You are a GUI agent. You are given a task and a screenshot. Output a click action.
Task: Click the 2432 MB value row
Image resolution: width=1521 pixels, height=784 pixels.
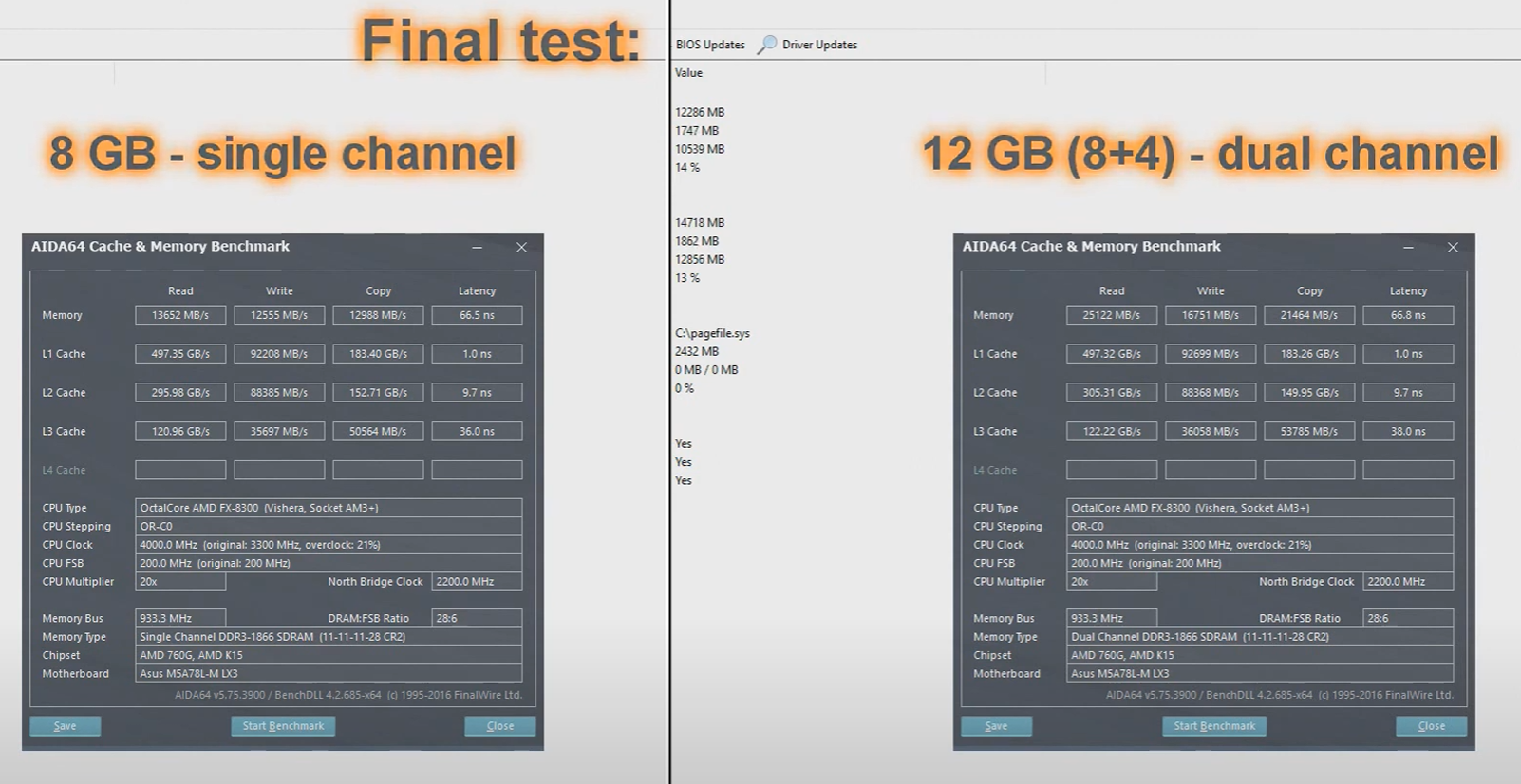697,352
